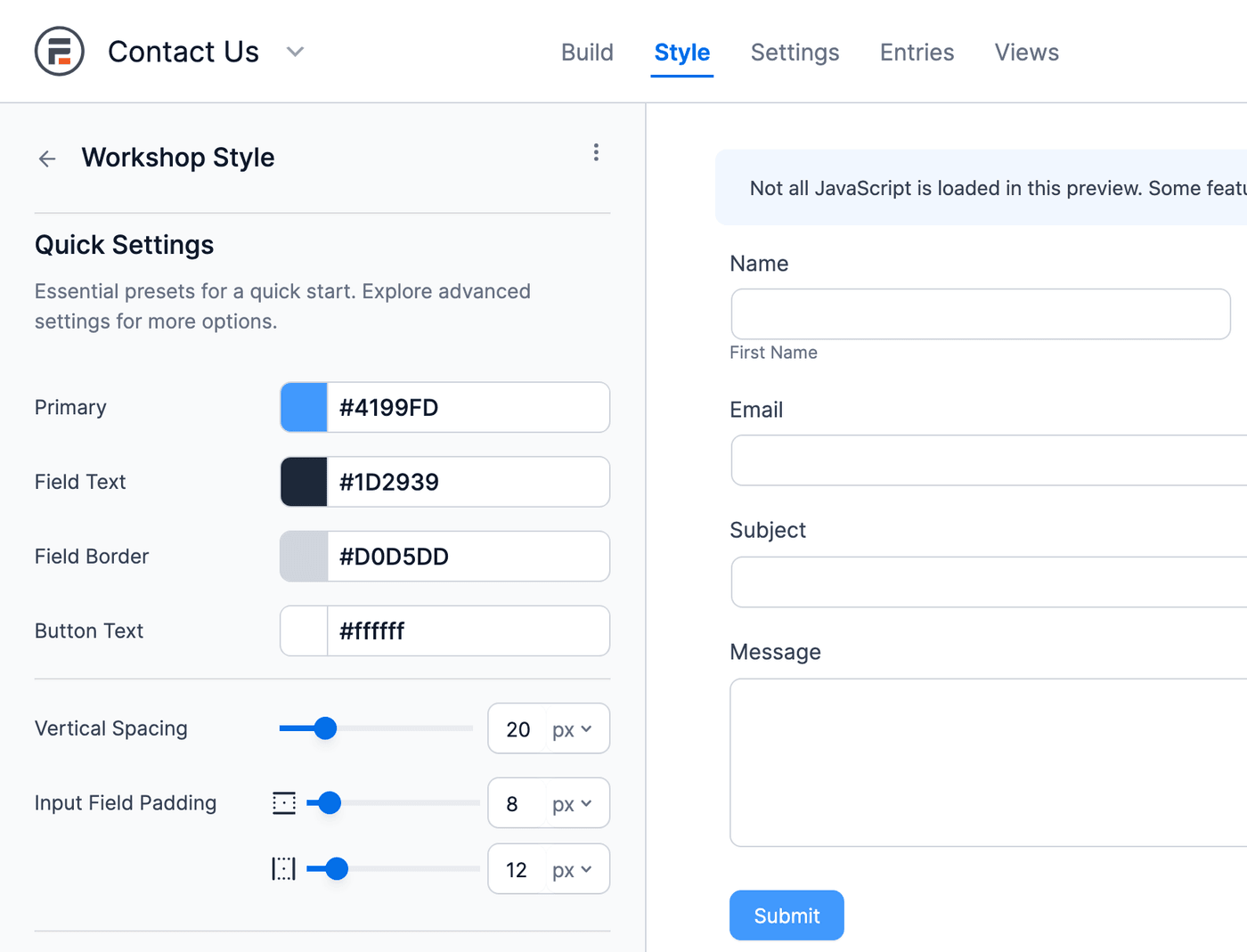The width and height of the screenshot is (1247, 952).
Task: Open the Views tab
Action: point(1027,53)
